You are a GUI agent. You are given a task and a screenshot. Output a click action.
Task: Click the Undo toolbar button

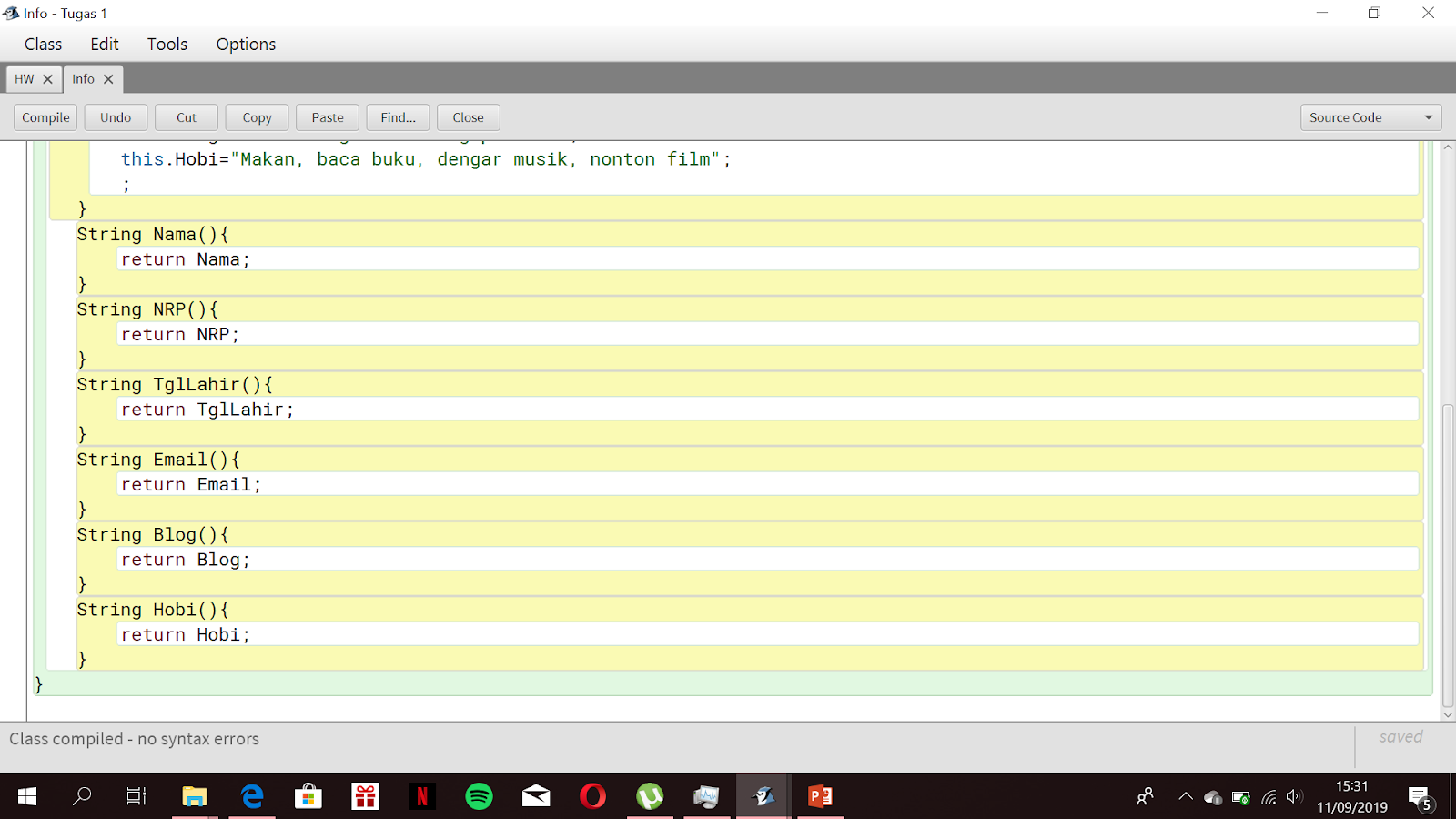[x=116, y=116]
